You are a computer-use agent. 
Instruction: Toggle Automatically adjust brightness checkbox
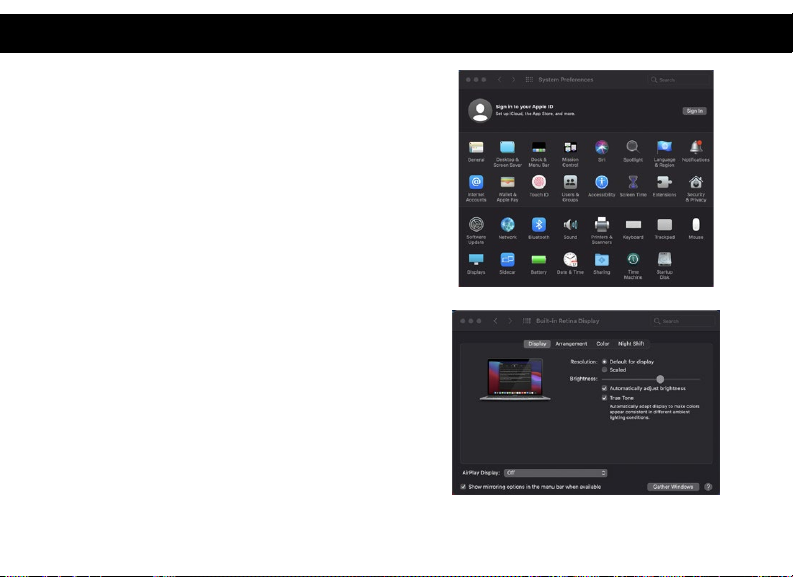(x=604, y=388)
